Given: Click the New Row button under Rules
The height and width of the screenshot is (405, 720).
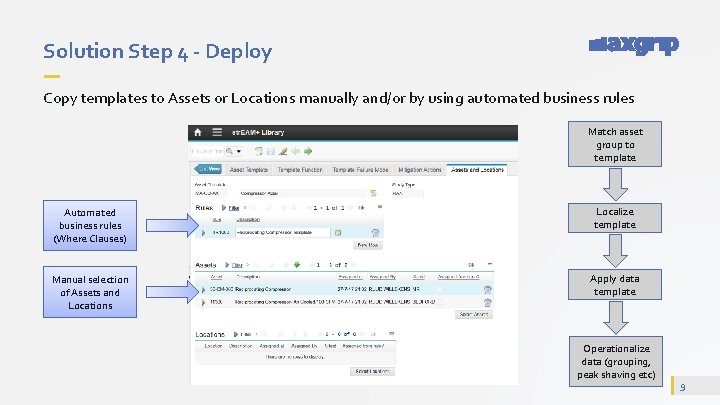Looking at the screenshot, I should (367, 245).
